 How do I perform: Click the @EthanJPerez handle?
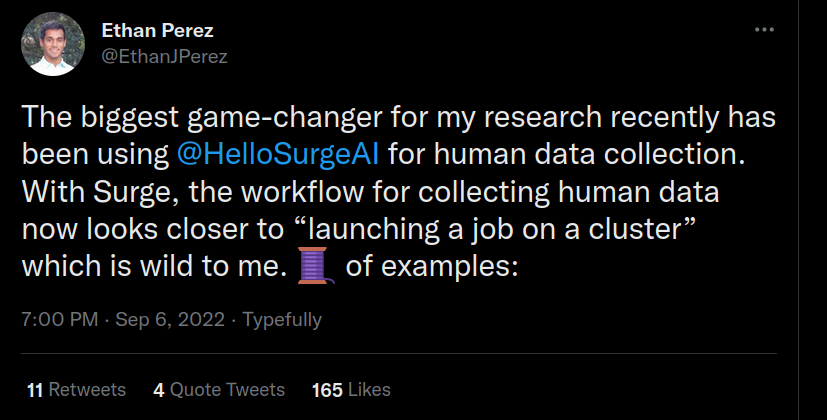point(165,56)
